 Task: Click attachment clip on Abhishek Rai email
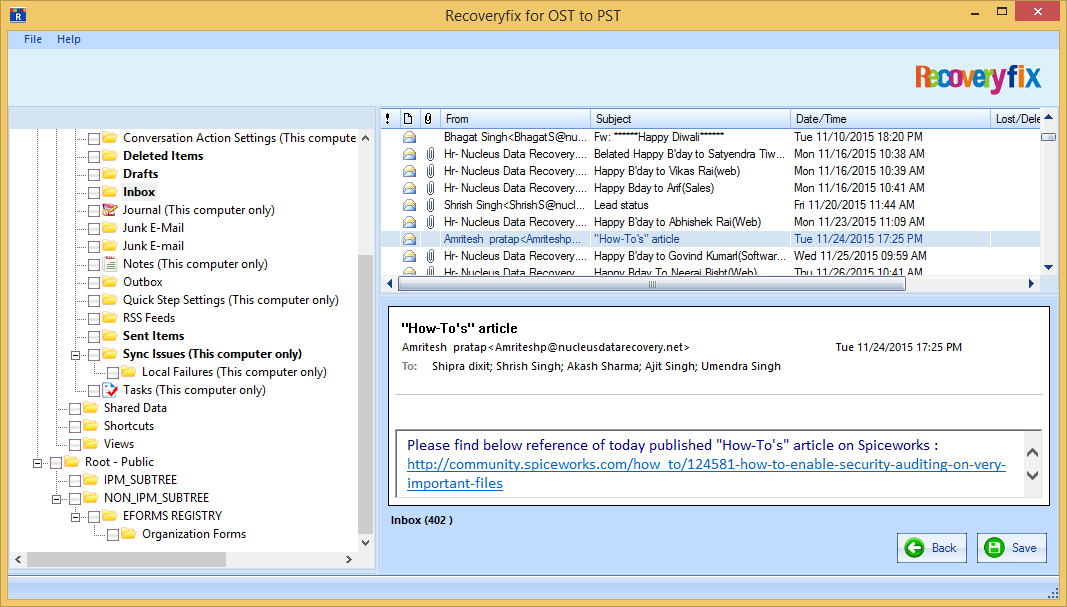click(430, 222)
